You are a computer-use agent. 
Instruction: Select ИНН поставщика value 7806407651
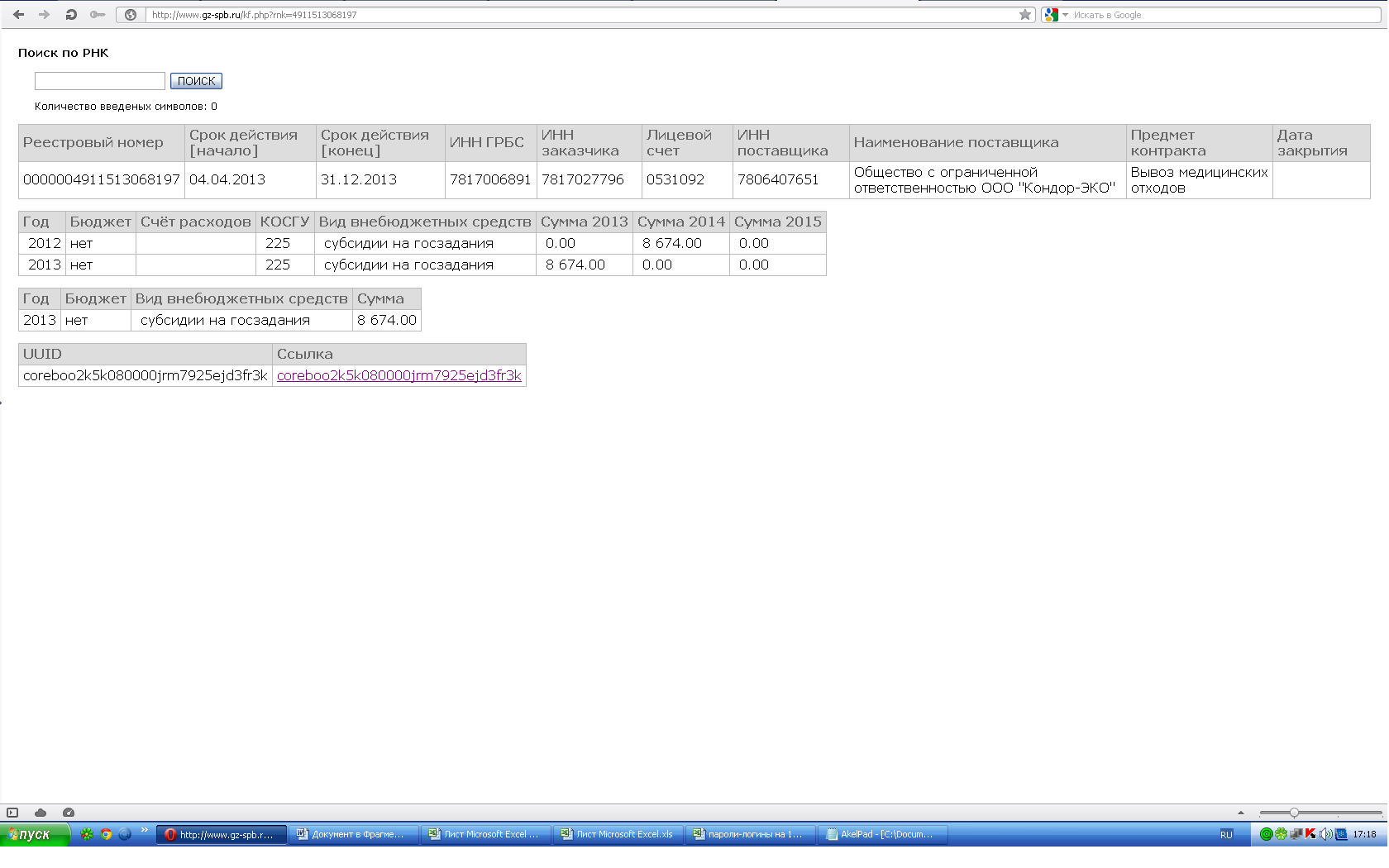coord(791,180)
